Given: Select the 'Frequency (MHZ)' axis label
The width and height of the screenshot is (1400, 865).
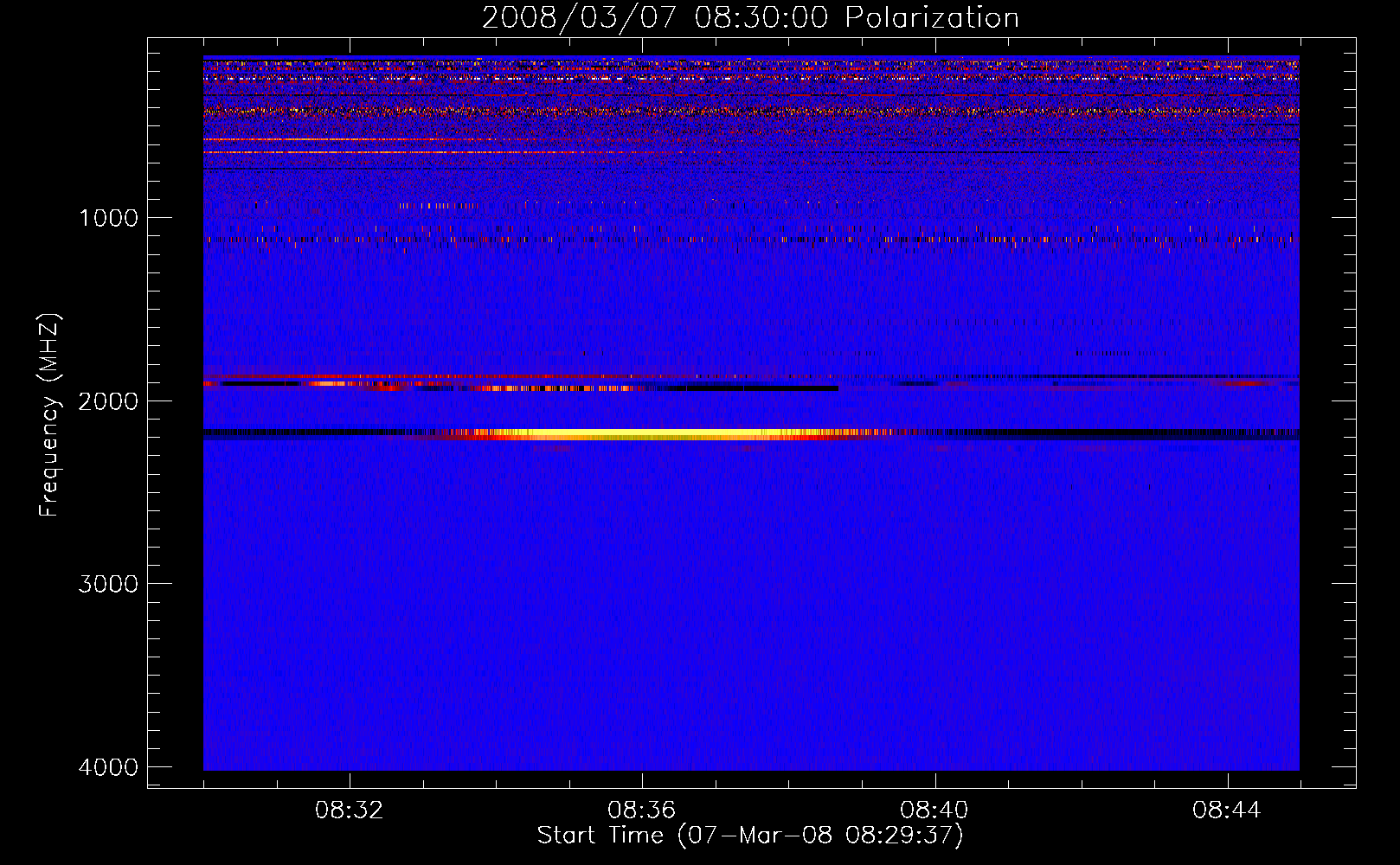Looking at the screenshot, I should (x=50, y=415).
